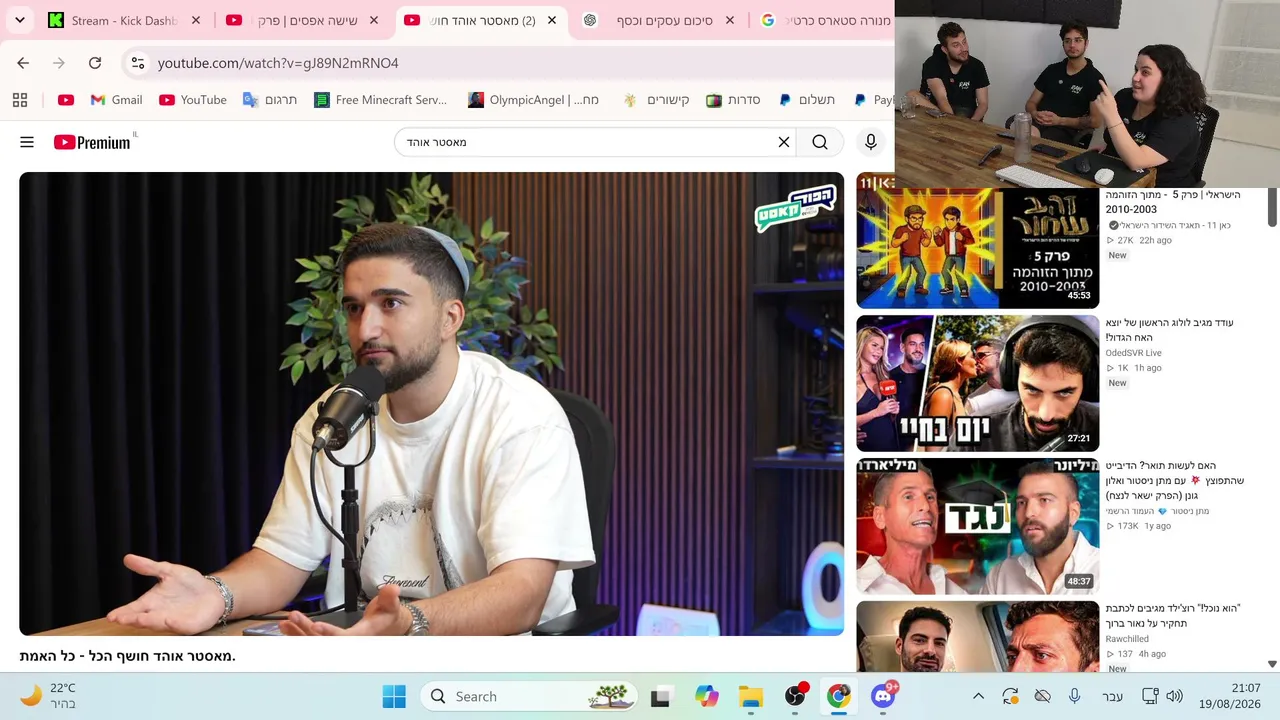Click the main video player
This screenshot has width=1280, height=720.
tap(431, 404)
